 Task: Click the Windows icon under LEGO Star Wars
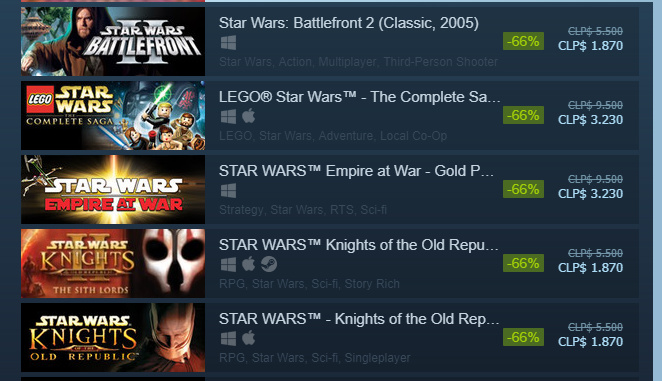(228, 117)
